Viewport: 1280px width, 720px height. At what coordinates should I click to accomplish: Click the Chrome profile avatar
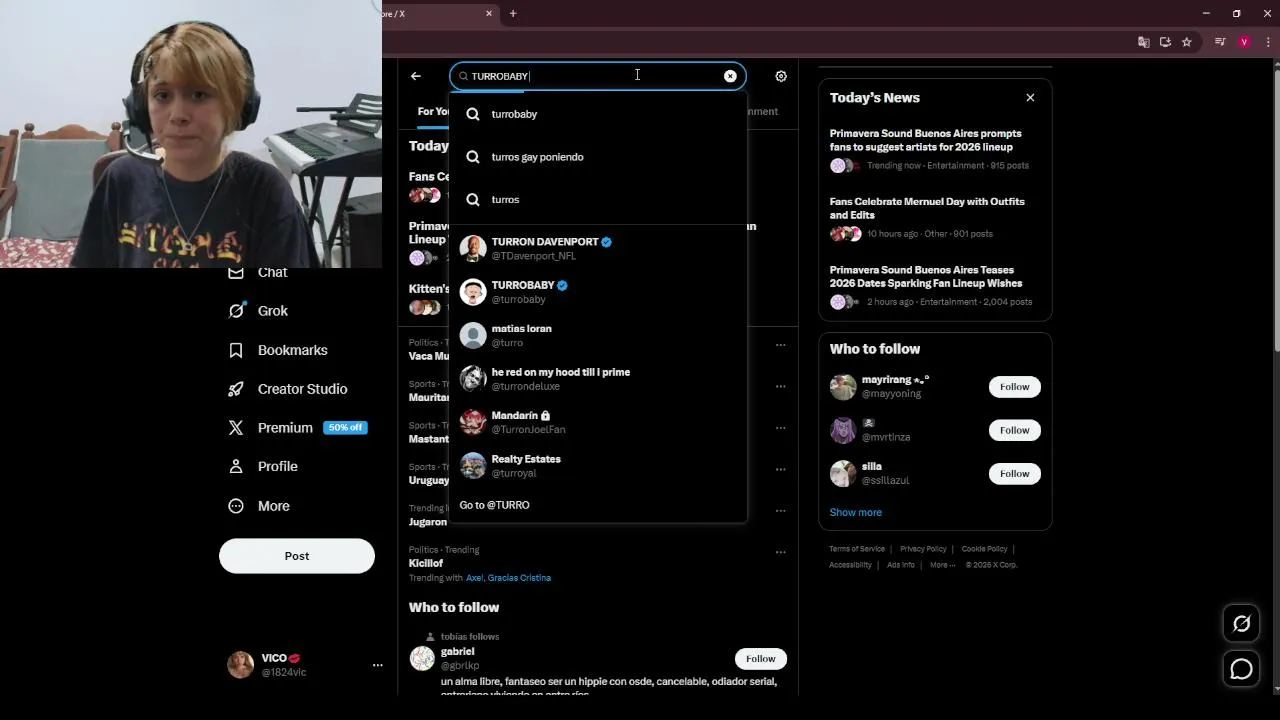(x=1244, y=42)
